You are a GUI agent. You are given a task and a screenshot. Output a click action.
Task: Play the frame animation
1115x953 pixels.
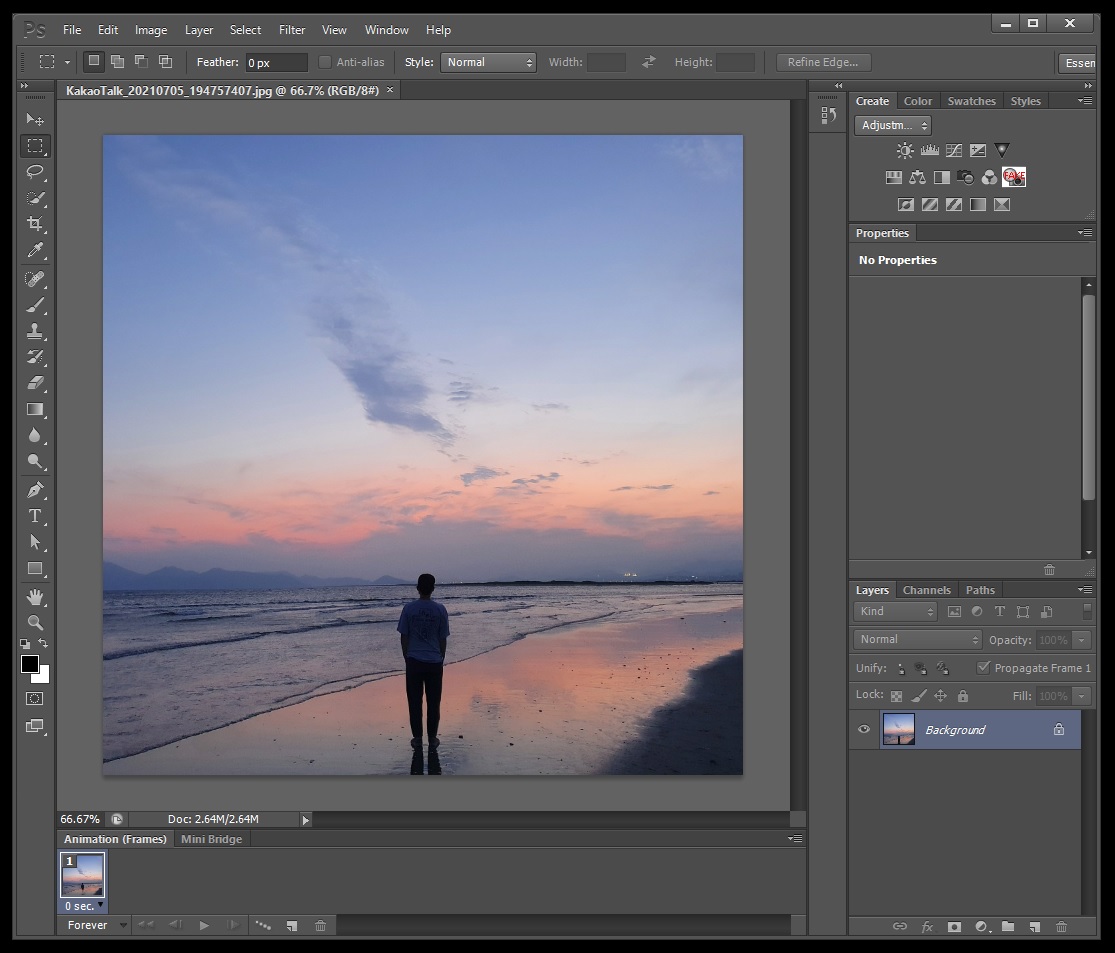pos(204,925)
